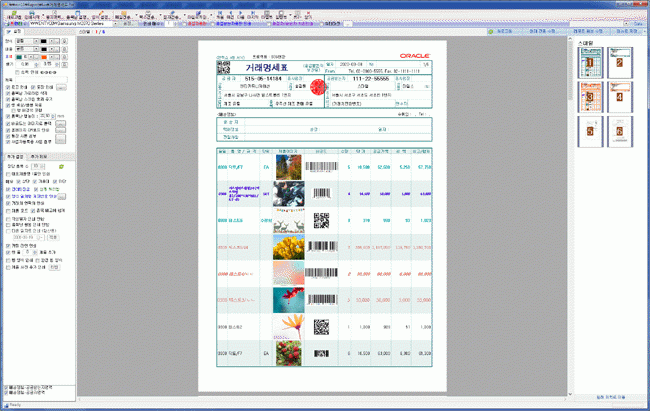The width and height of the screenshot is (650, 411).
Task: Select style thumbnail number 4
Action: [620, 97]
